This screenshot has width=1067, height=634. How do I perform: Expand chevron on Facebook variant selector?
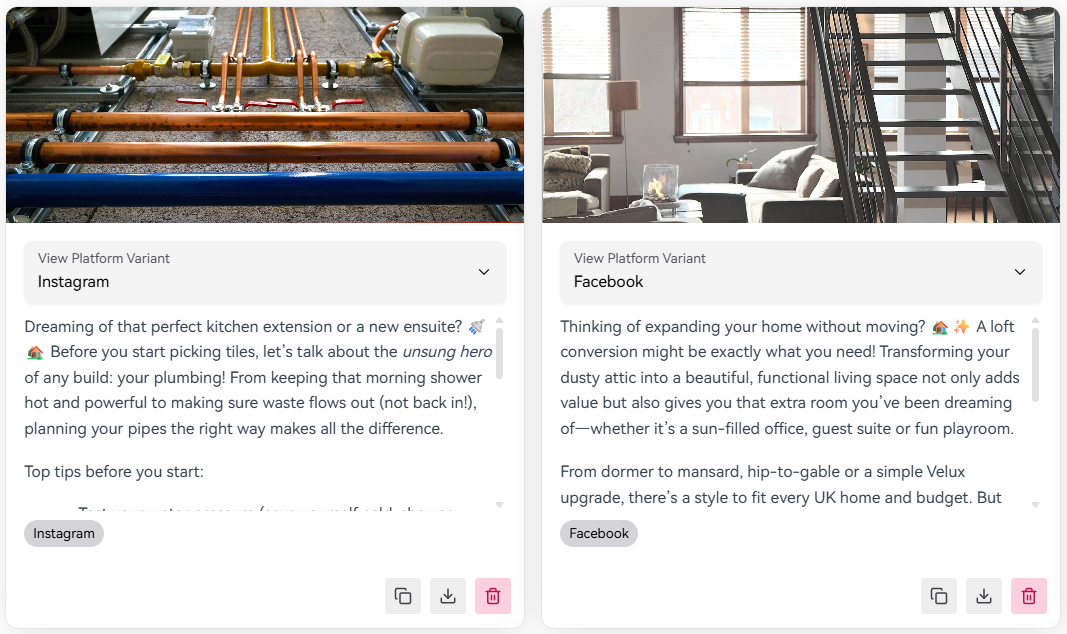click(1020, 272)
